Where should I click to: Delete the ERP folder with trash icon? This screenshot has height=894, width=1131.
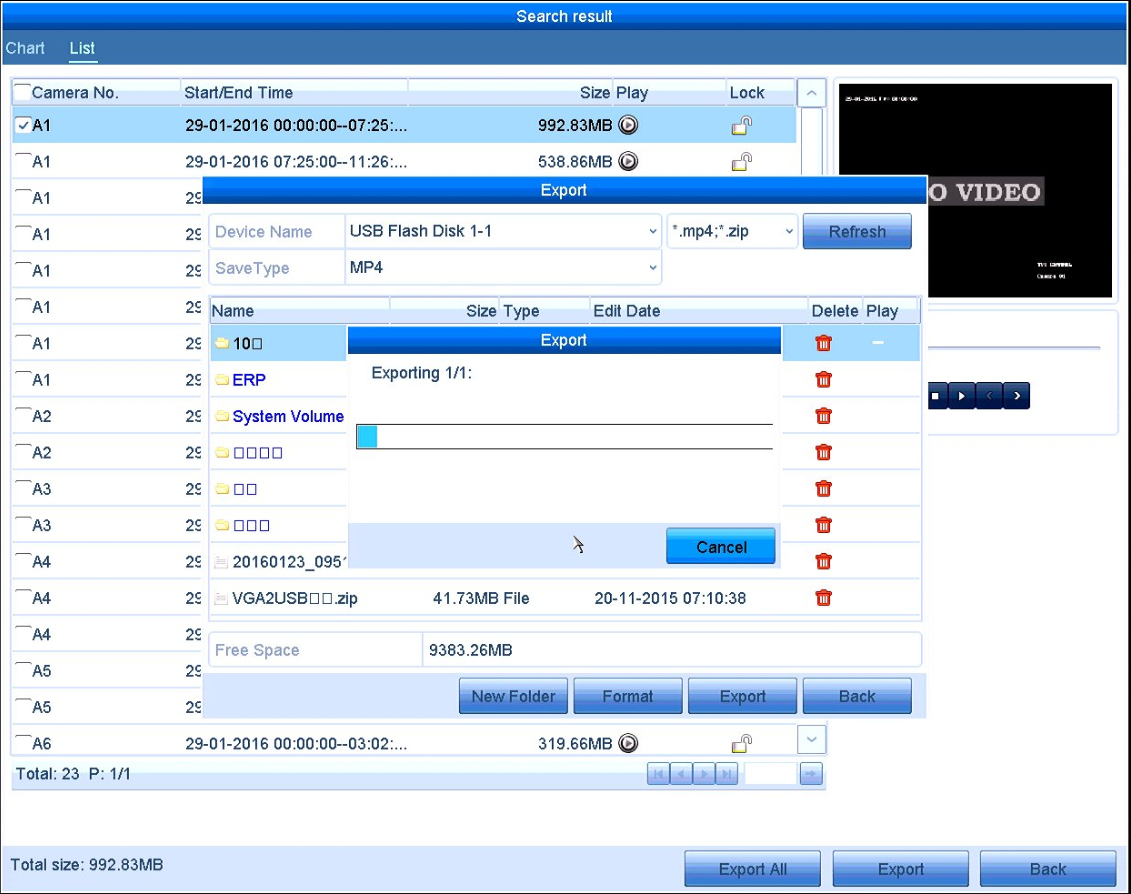(823, 380)
